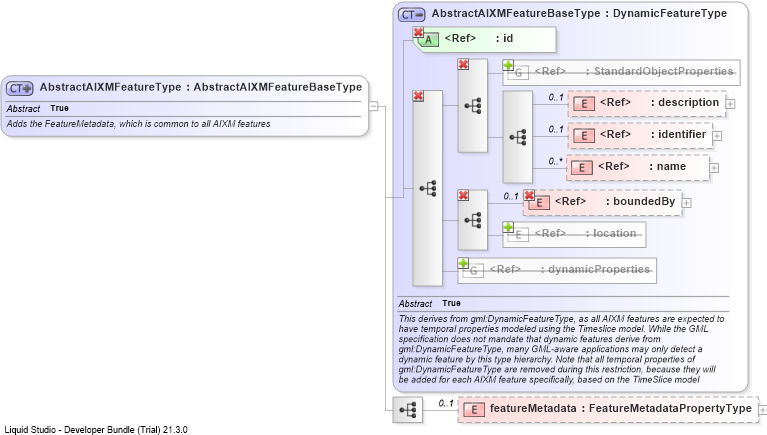Click the red X on the boundedBy element
The width and height of the screenshot is (767, 435).
[x=529, y=195]
